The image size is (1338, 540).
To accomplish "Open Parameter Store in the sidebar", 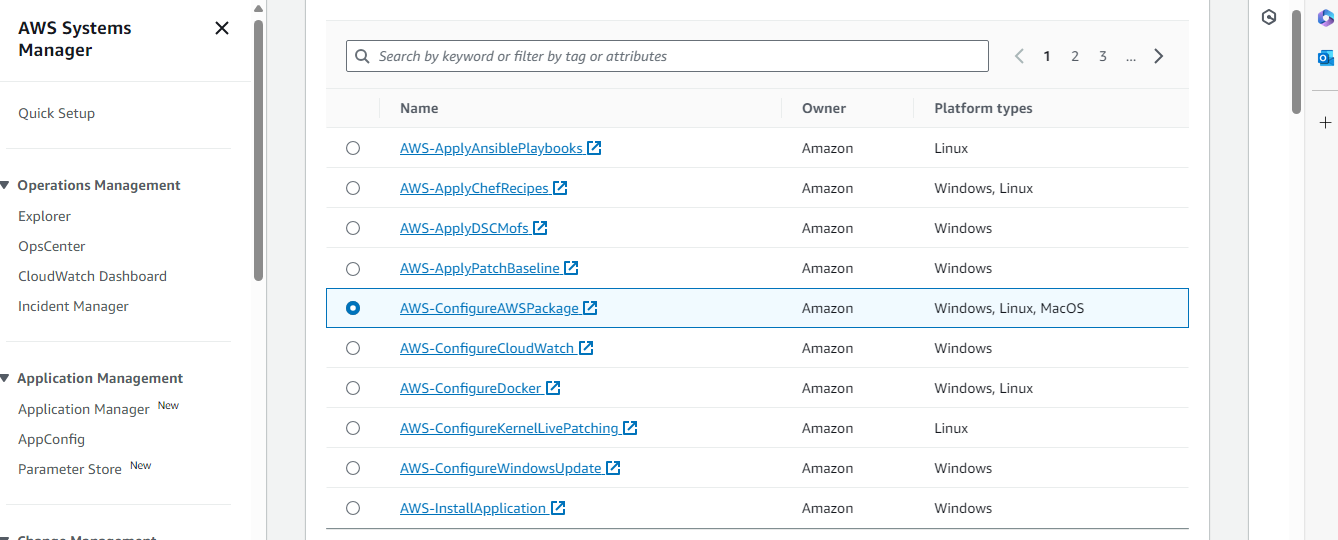I will 70,469.
